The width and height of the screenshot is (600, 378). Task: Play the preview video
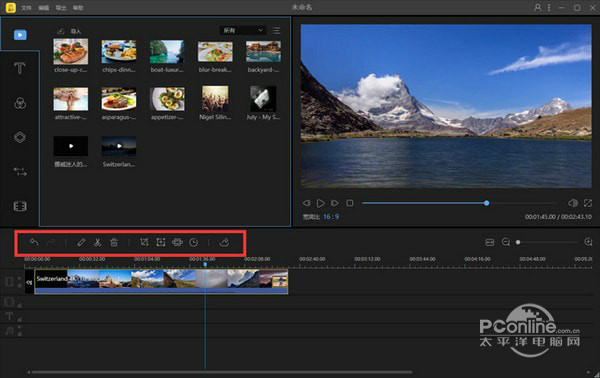click(x=320, y=203)
